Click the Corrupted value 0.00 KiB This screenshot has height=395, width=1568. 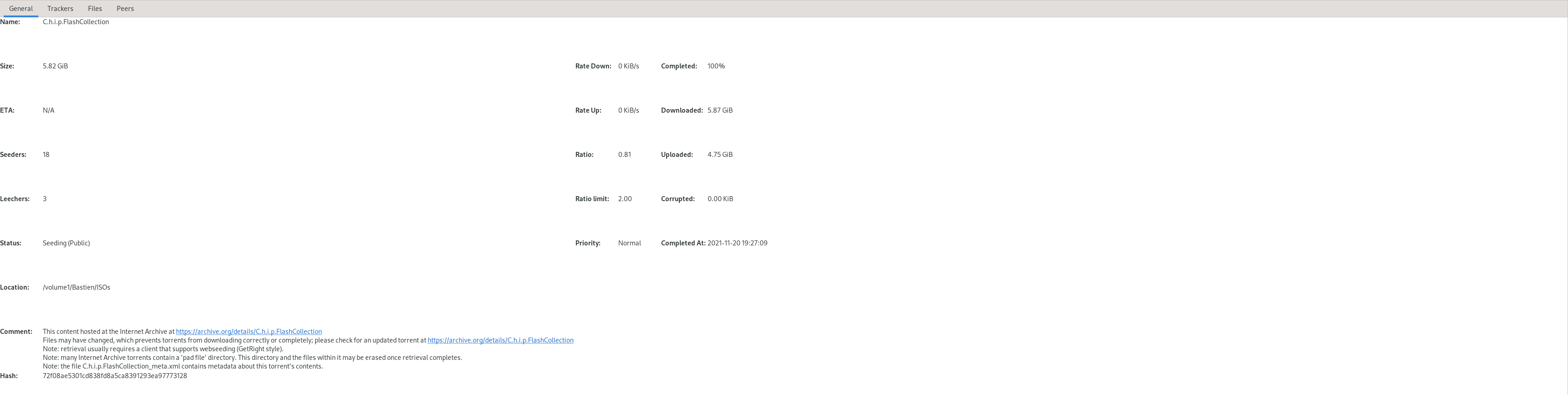[720, 199]
